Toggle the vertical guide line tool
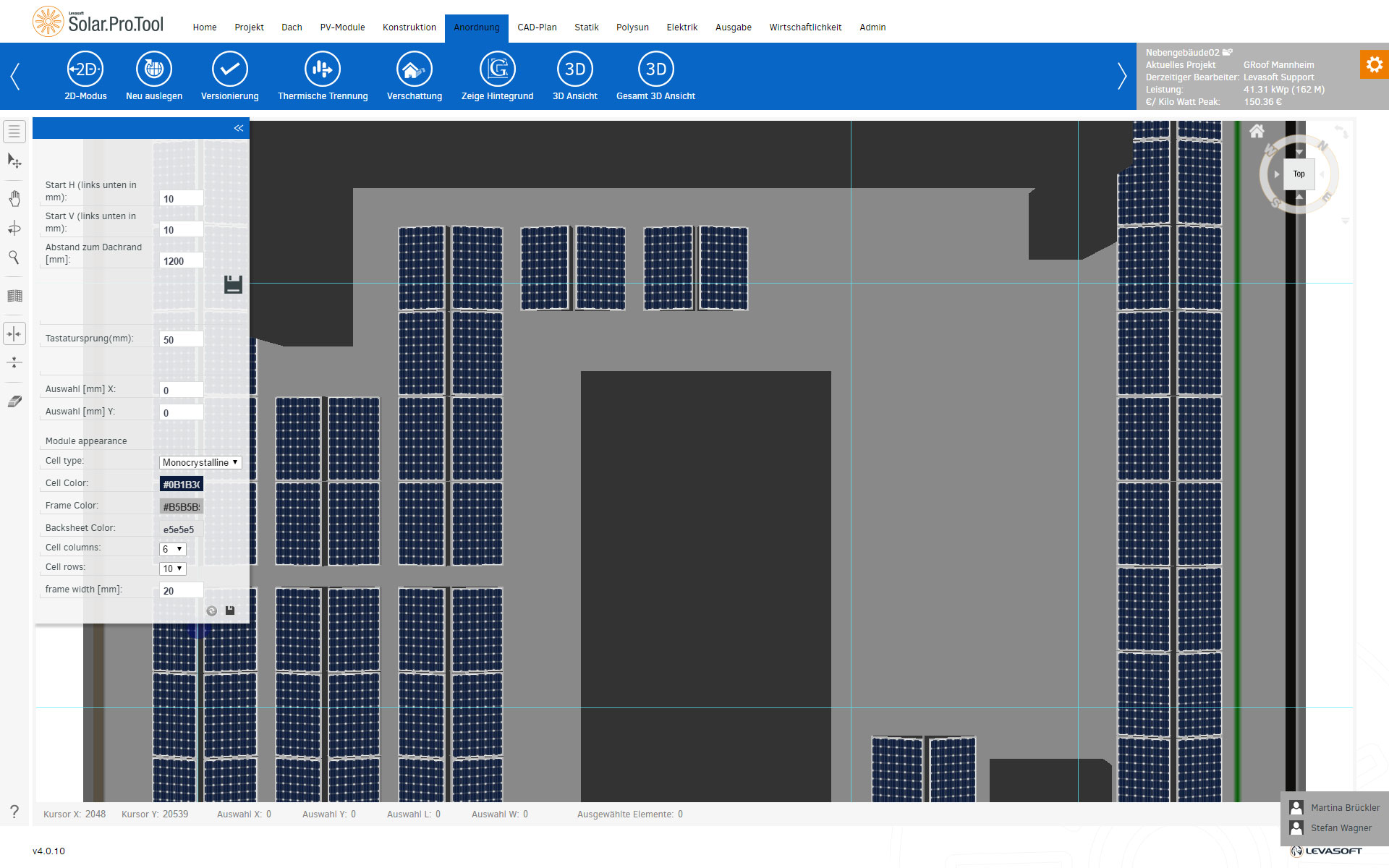Viewport: 1389px width, 868px height. pyautogui.click(x=14, y=333)
